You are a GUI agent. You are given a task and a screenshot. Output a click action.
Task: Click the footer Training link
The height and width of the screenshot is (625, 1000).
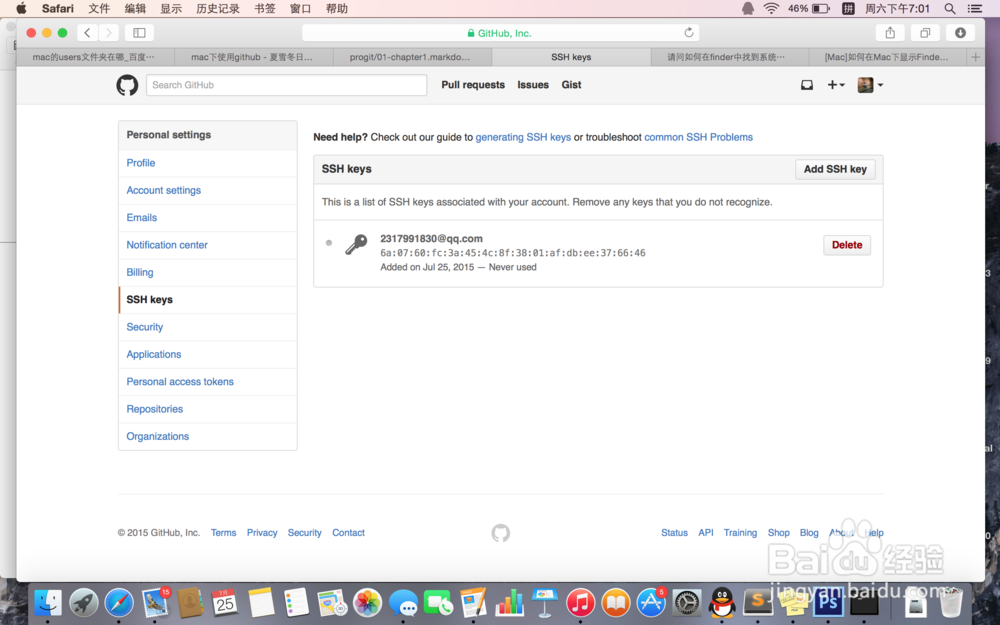[740, 533]
